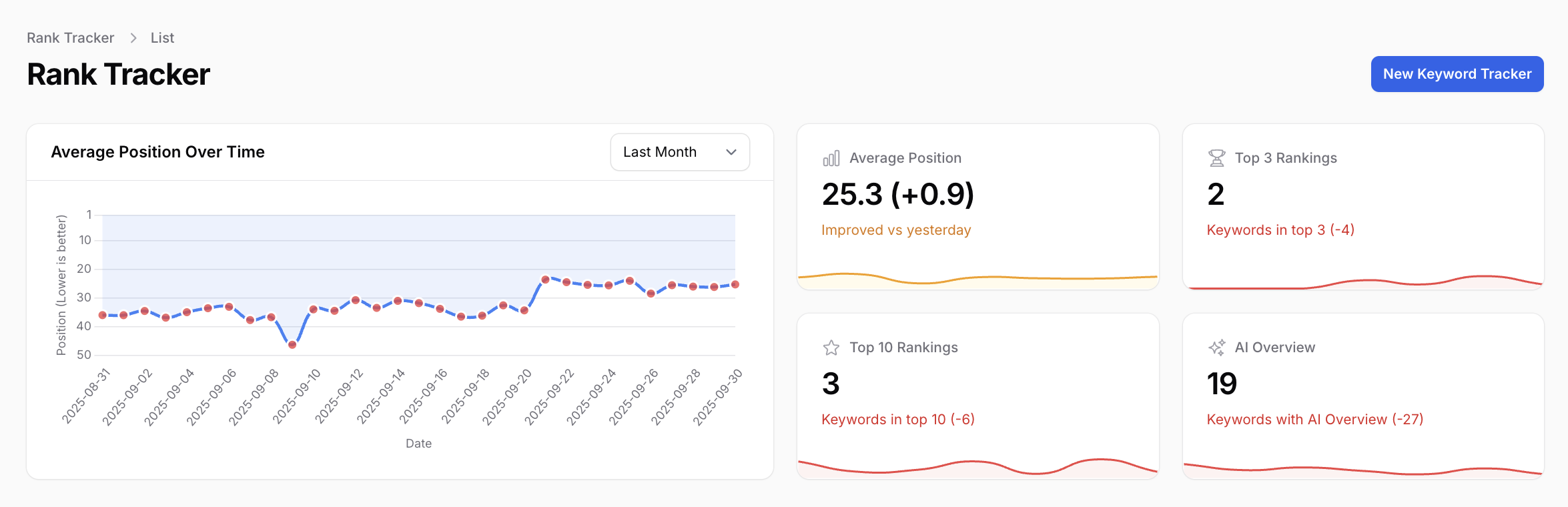Click the breadcrumb chevron separator icon
Image resolution: width=1568 pixels, height=507 pixels.
point(133,38)
